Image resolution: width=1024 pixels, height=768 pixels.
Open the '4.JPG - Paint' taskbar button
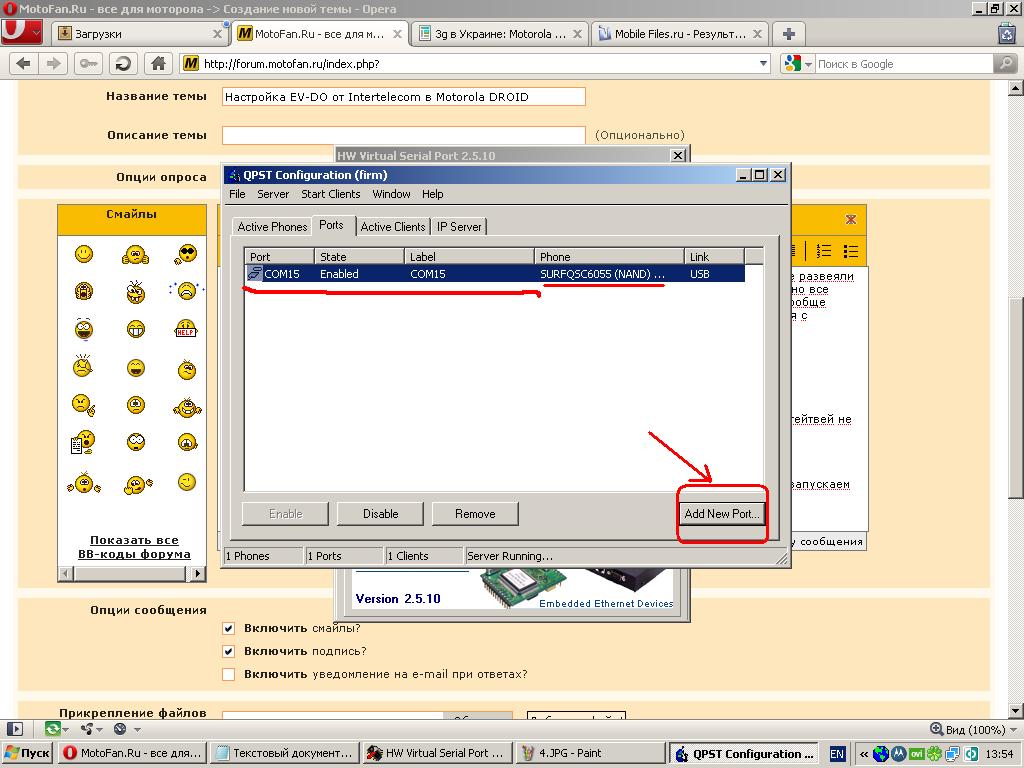(x=589, y=754)
